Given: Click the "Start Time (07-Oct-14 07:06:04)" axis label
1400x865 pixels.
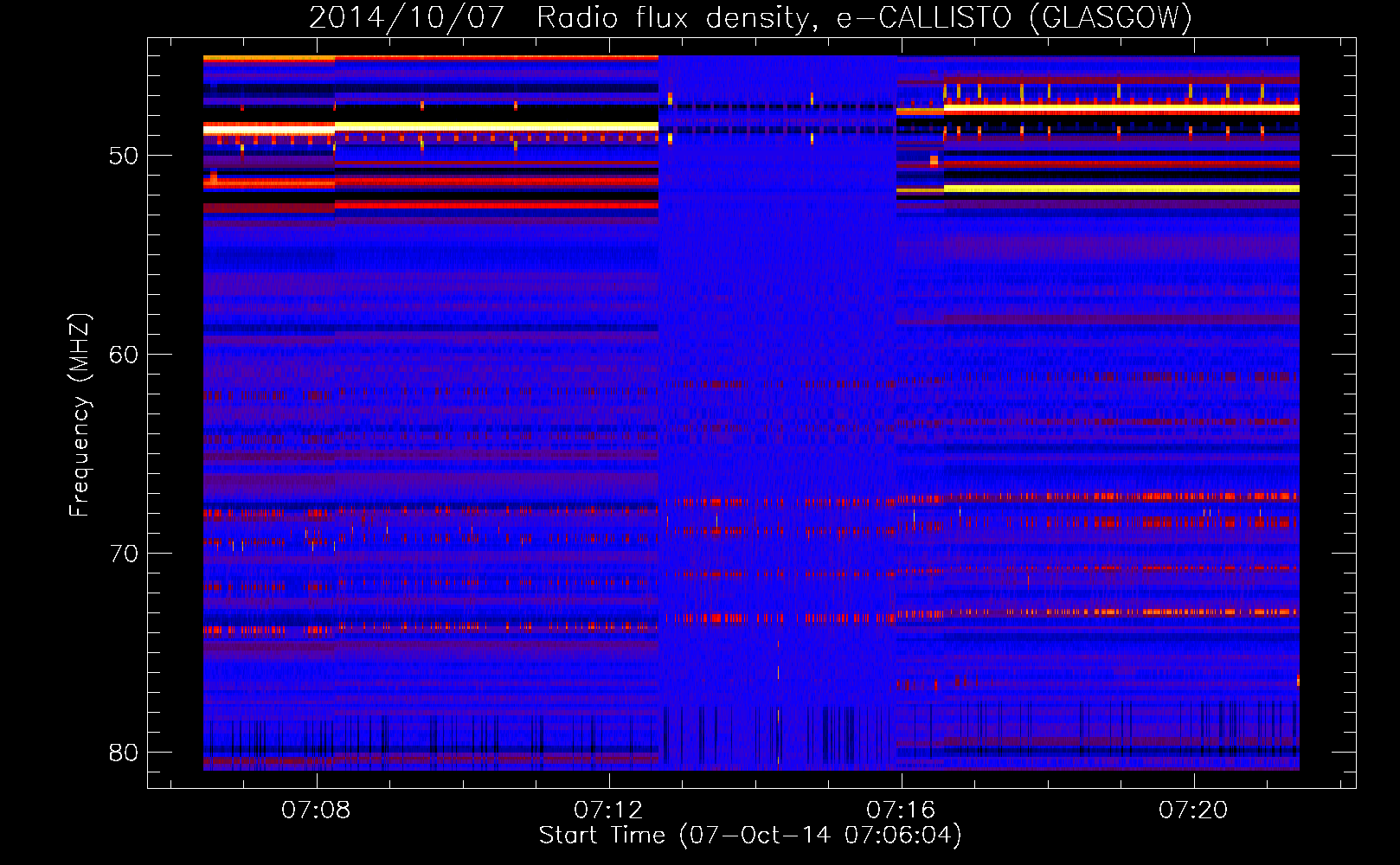Looking at the screenshot, I should click(750, 836).
